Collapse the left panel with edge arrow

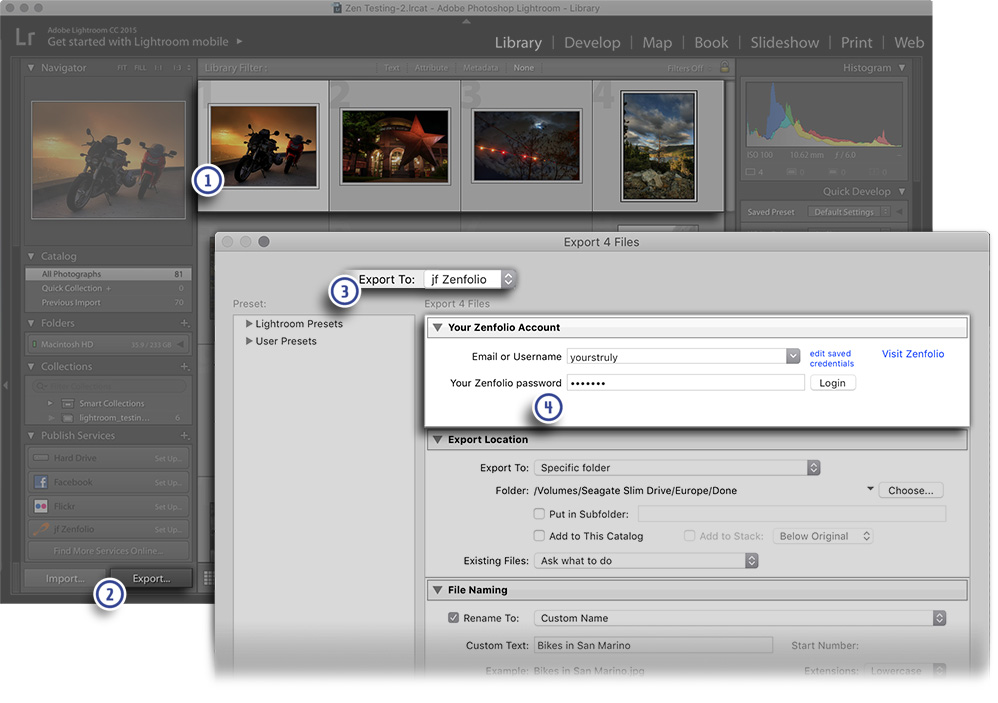tap(5, 386)
